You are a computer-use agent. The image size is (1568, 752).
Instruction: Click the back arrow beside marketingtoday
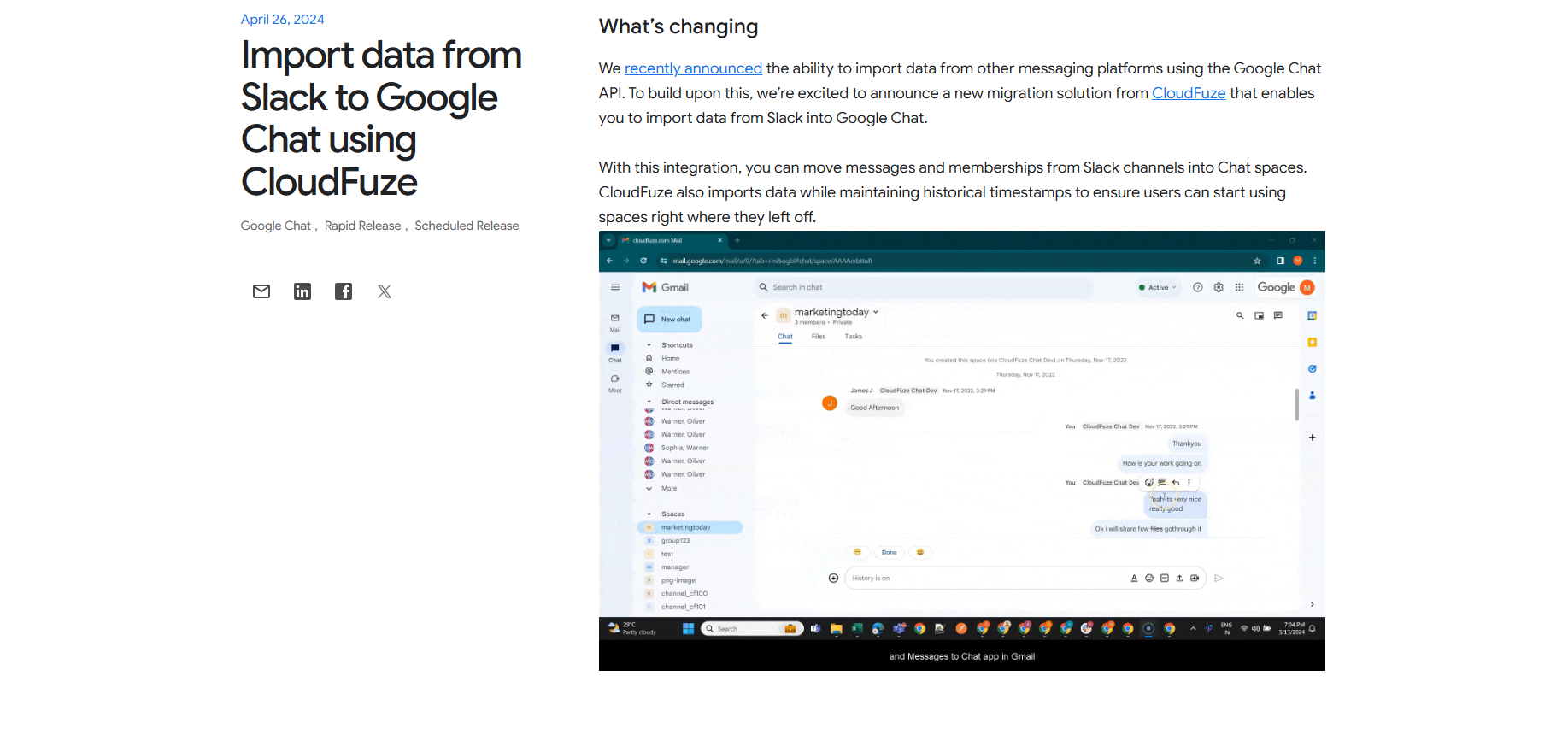(x=765, y=315)
